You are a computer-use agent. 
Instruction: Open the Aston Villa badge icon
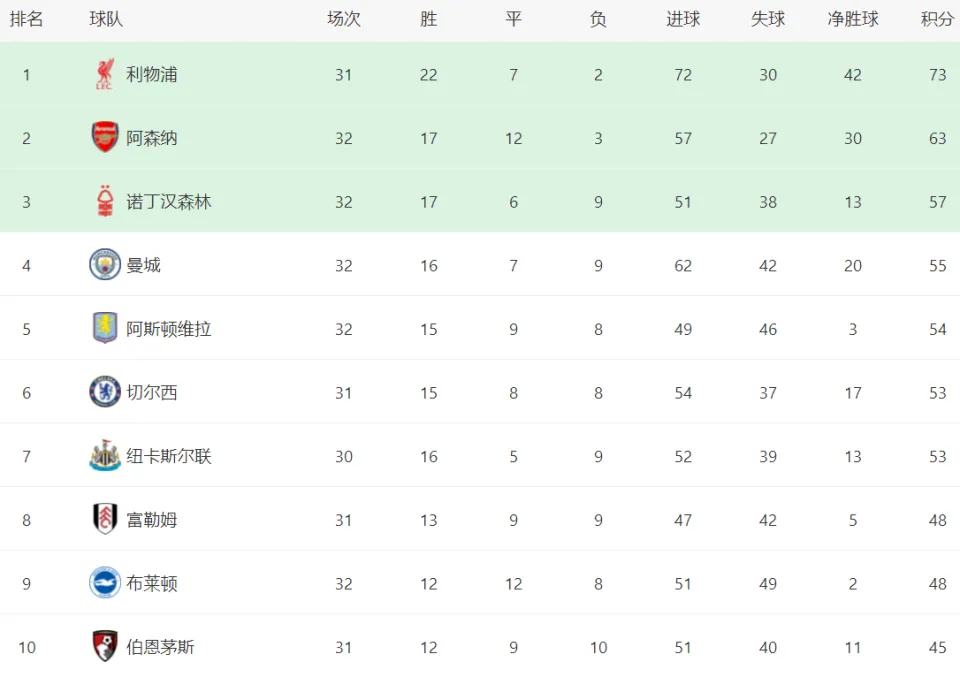pos(105,328)
